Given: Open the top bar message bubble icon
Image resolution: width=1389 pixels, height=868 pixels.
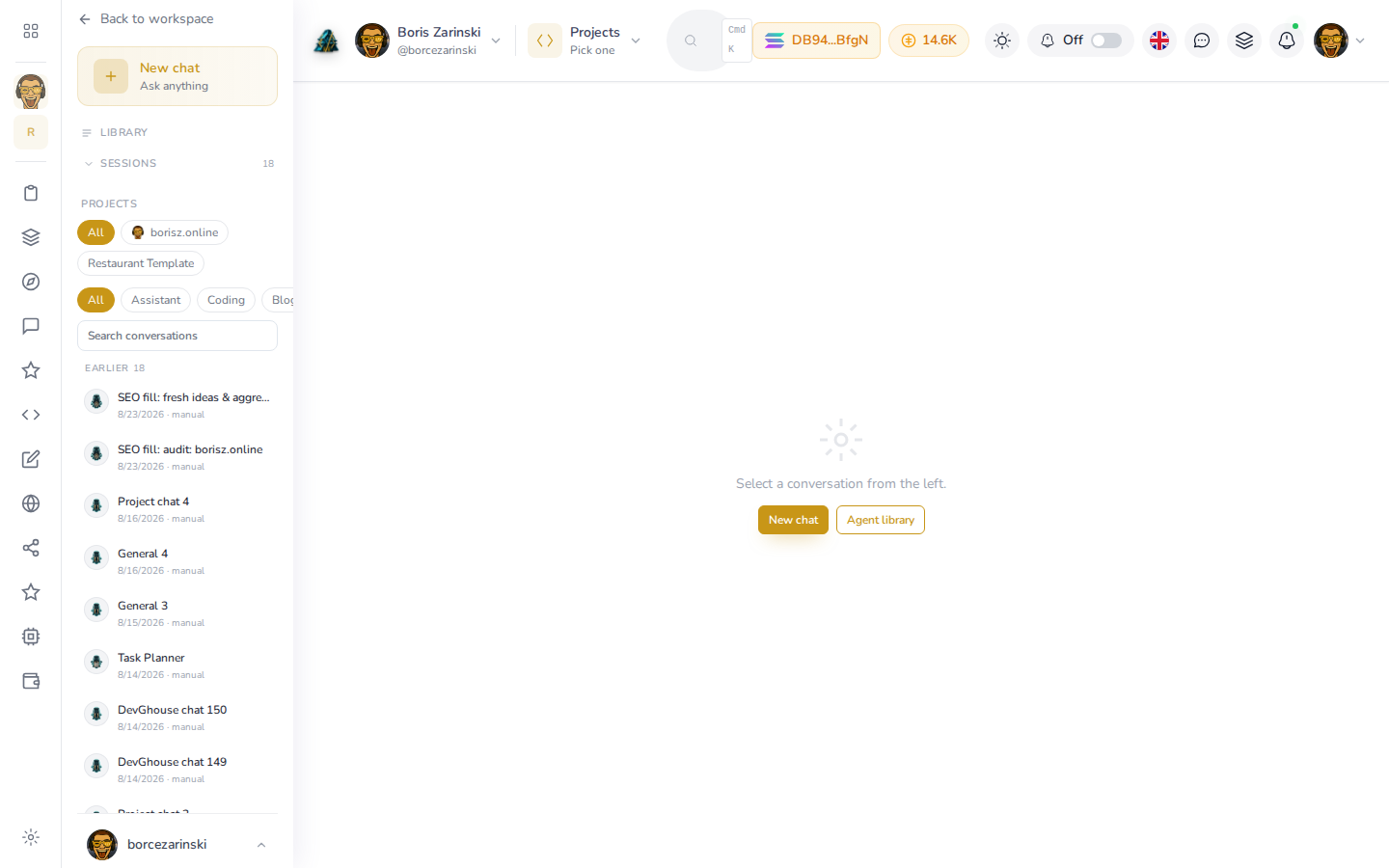Looking at the screenshot, I should point(1202,41).
